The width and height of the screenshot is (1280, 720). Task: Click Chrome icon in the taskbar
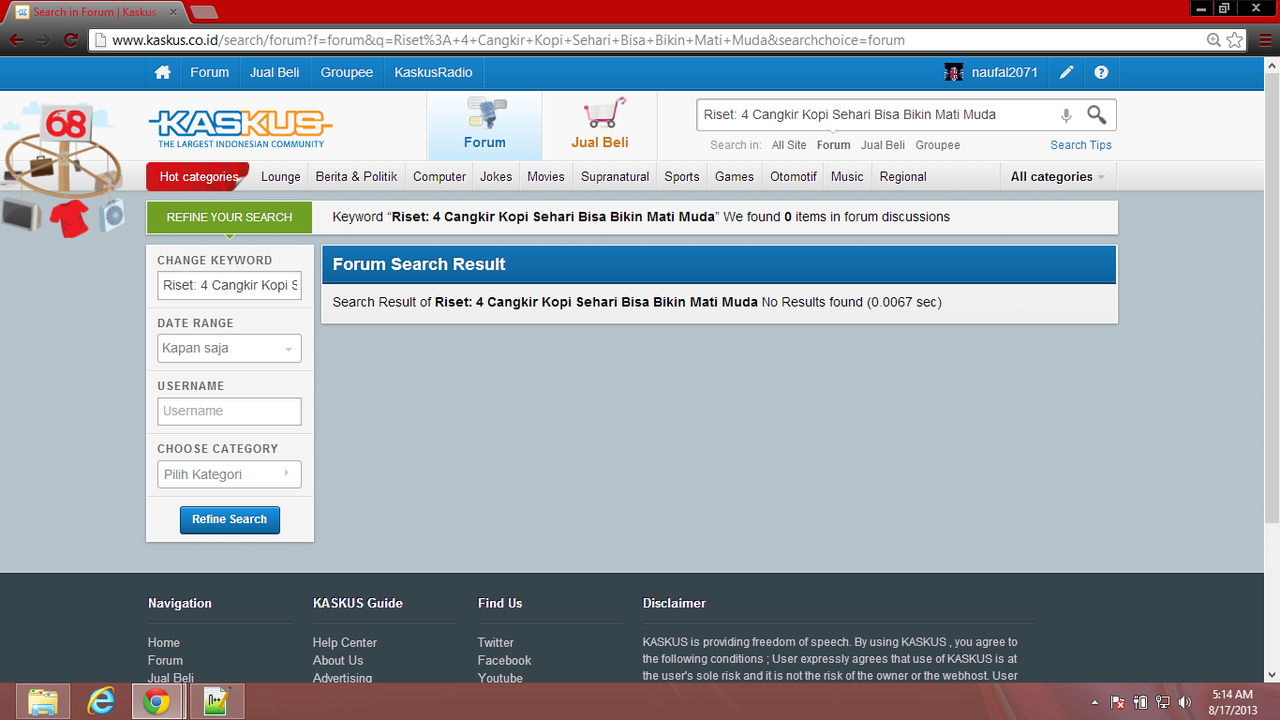tap(157, 702)
